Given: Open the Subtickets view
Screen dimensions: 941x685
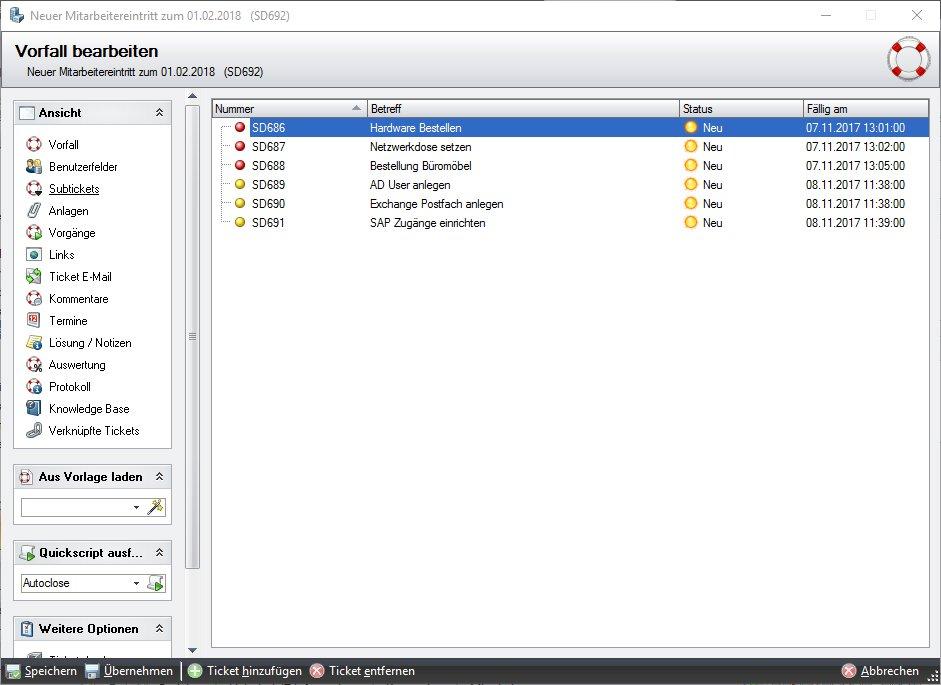Looking at the screenshot, I should point(74,189).
